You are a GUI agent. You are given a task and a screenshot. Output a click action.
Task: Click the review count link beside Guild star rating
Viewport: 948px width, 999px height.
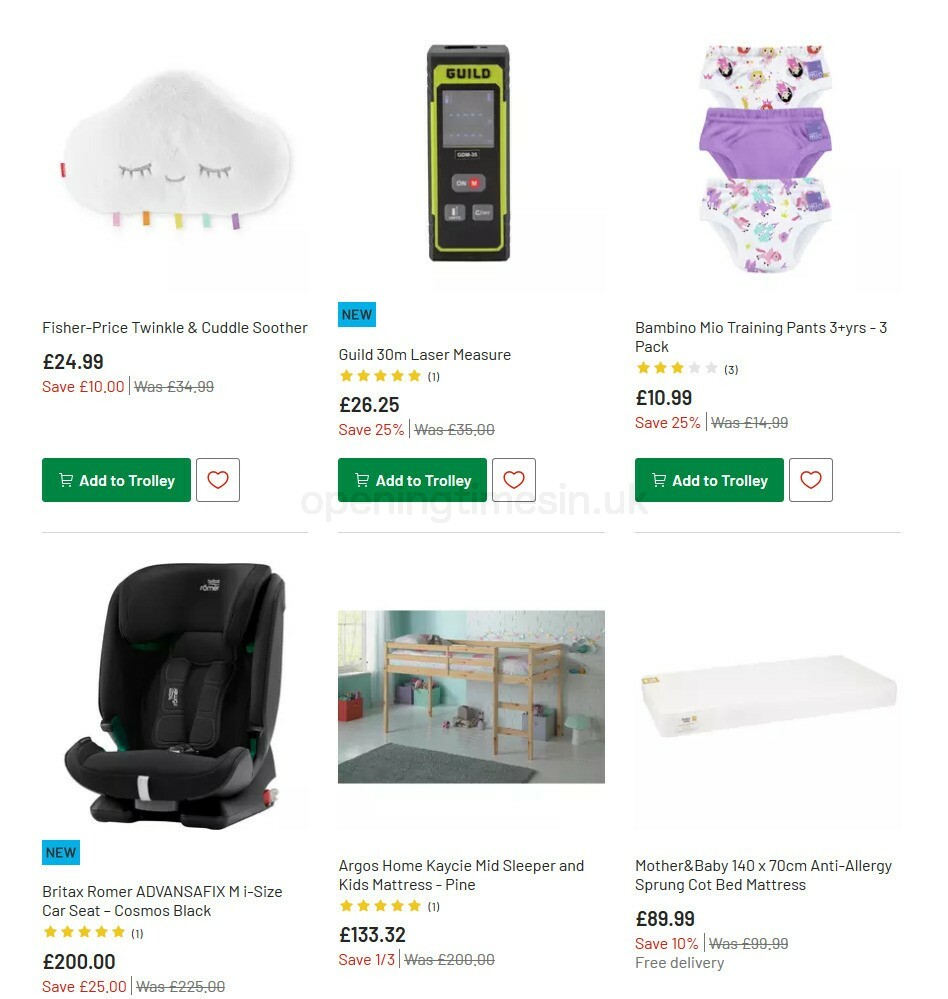coord(431,376)
